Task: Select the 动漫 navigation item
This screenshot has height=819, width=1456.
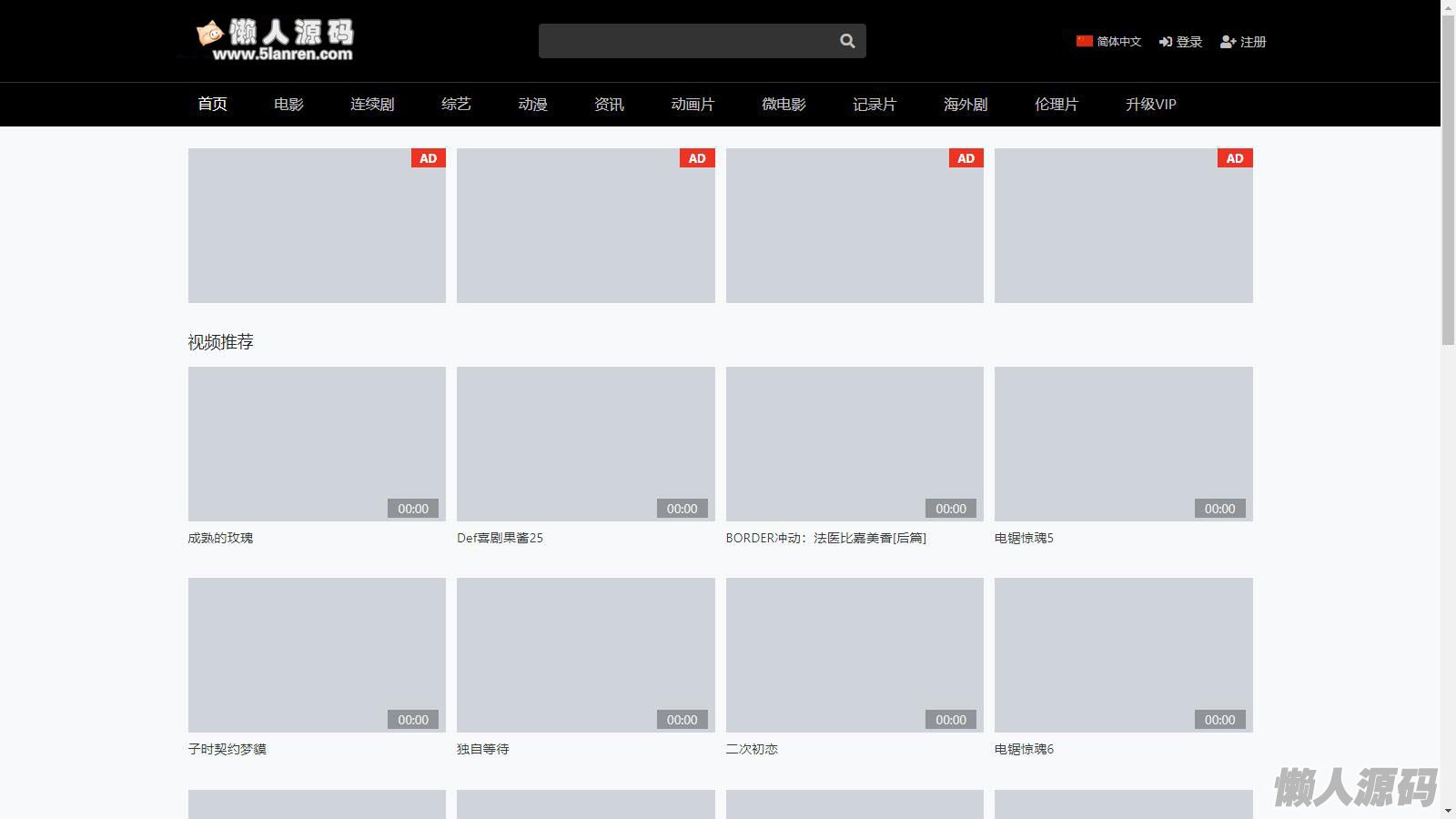Action: tap(532, 105)
